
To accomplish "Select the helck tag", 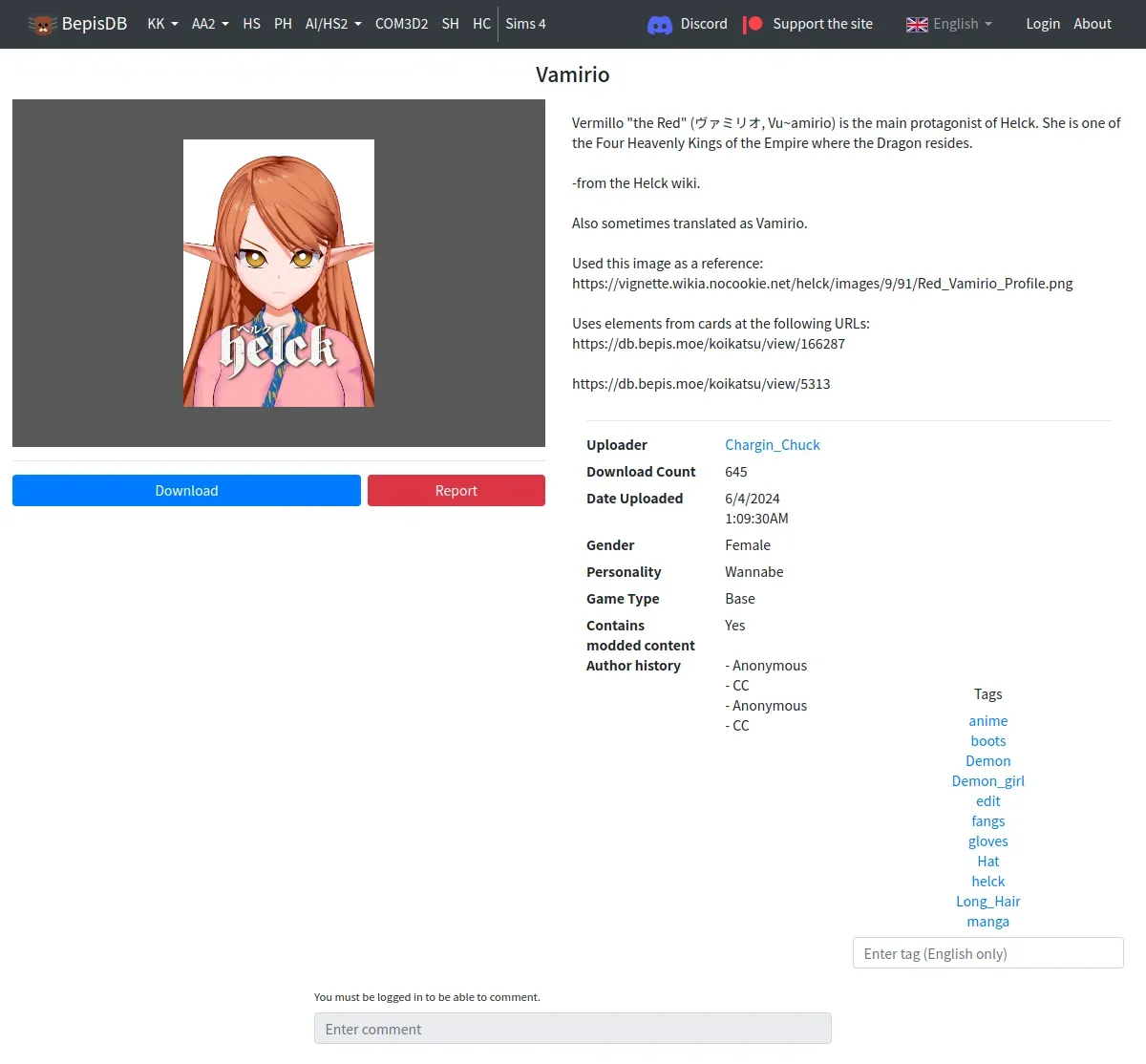I will click(988, 882).
